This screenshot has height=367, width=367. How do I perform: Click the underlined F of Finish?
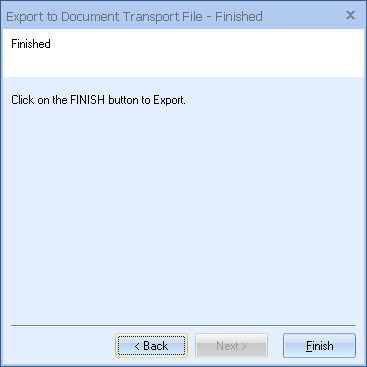[309, 346]
